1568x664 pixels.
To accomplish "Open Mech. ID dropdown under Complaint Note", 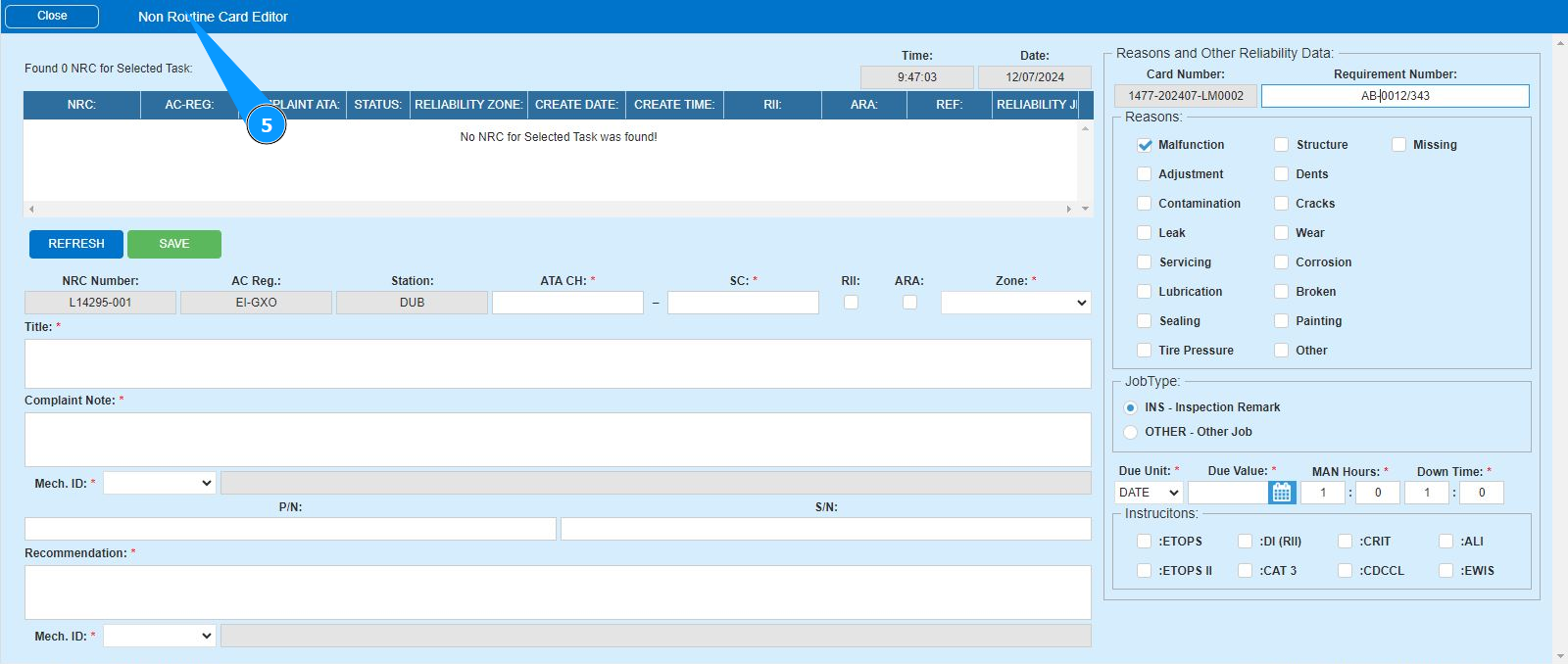I will click(159, 483).
